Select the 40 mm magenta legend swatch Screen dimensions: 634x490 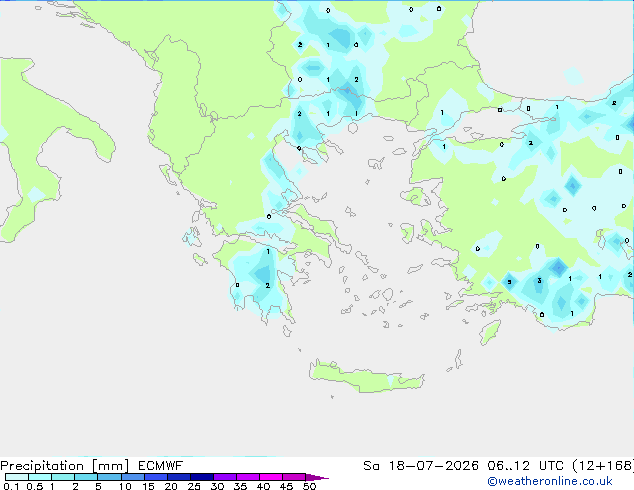[271, 477]
